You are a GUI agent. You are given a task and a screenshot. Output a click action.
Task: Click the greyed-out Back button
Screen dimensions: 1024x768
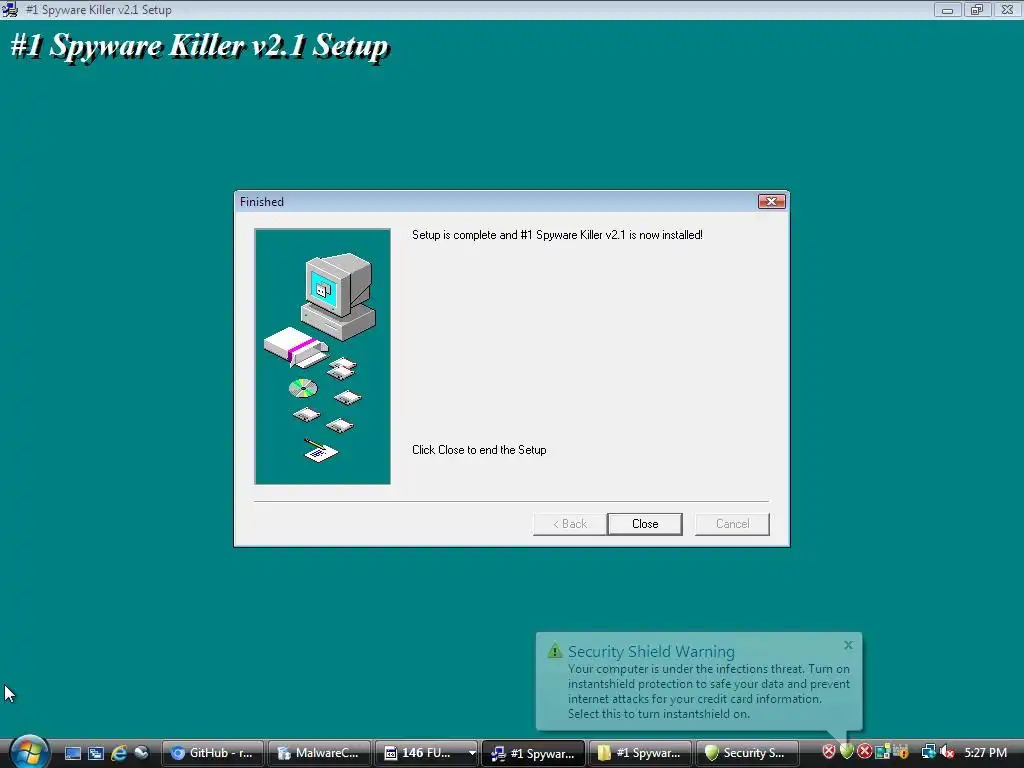point(569,524)
